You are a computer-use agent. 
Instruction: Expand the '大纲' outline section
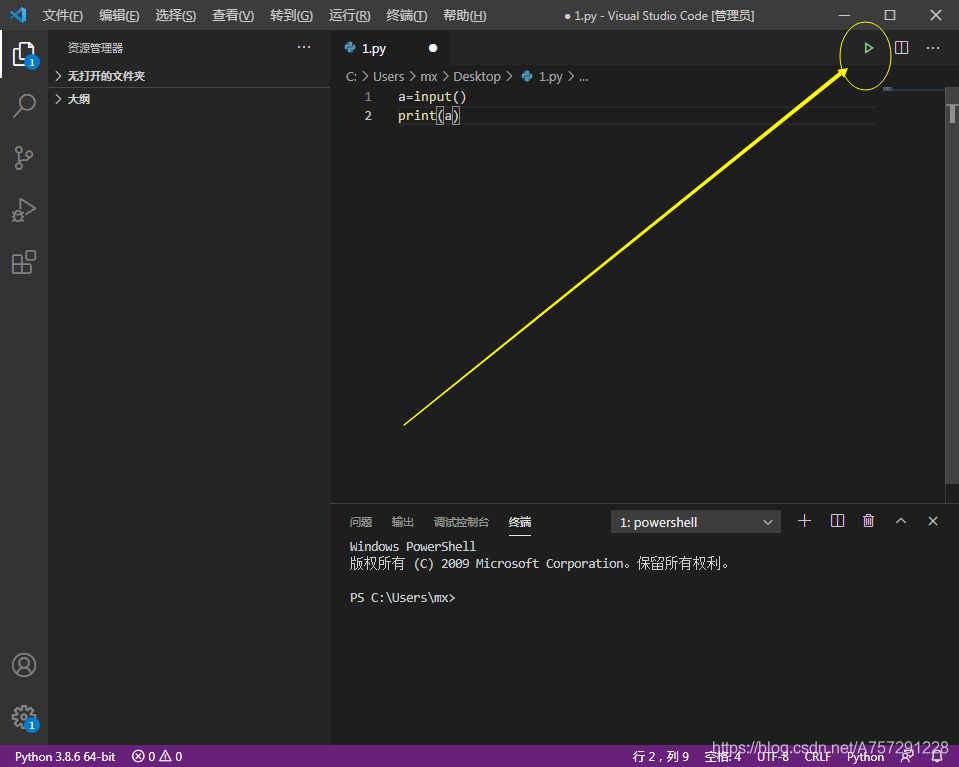[x=189, y=99]
